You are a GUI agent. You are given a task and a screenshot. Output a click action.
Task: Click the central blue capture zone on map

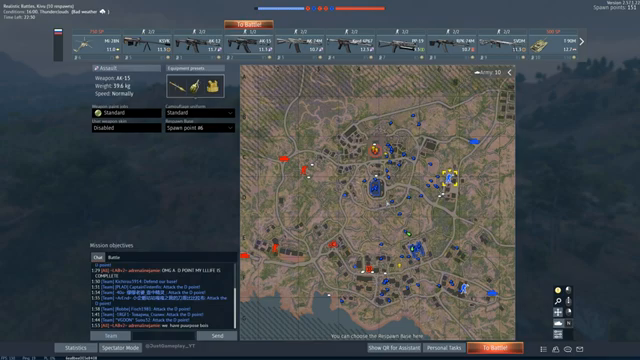click(x=376, y=188)
